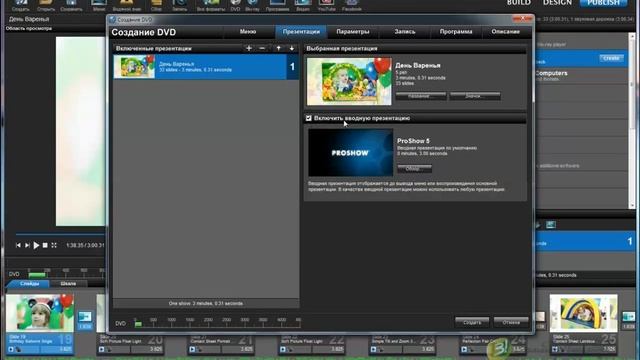Screen dimensions: 640x360
Task: Click slide 22 duration value 3.625
Action: (x=337, y=349)
